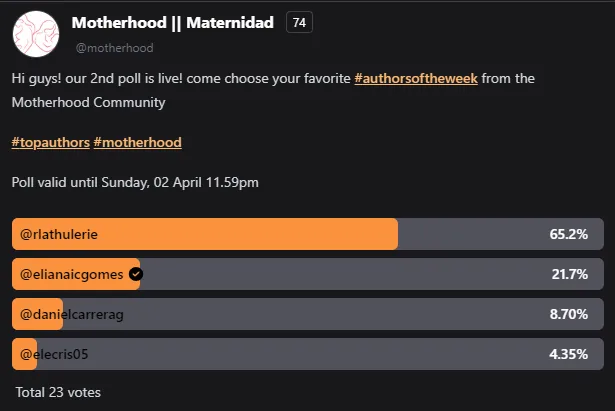This screenshot has width=615, height=411.
Task: Click the 21.7% result percentage
Action: (570, 274)
